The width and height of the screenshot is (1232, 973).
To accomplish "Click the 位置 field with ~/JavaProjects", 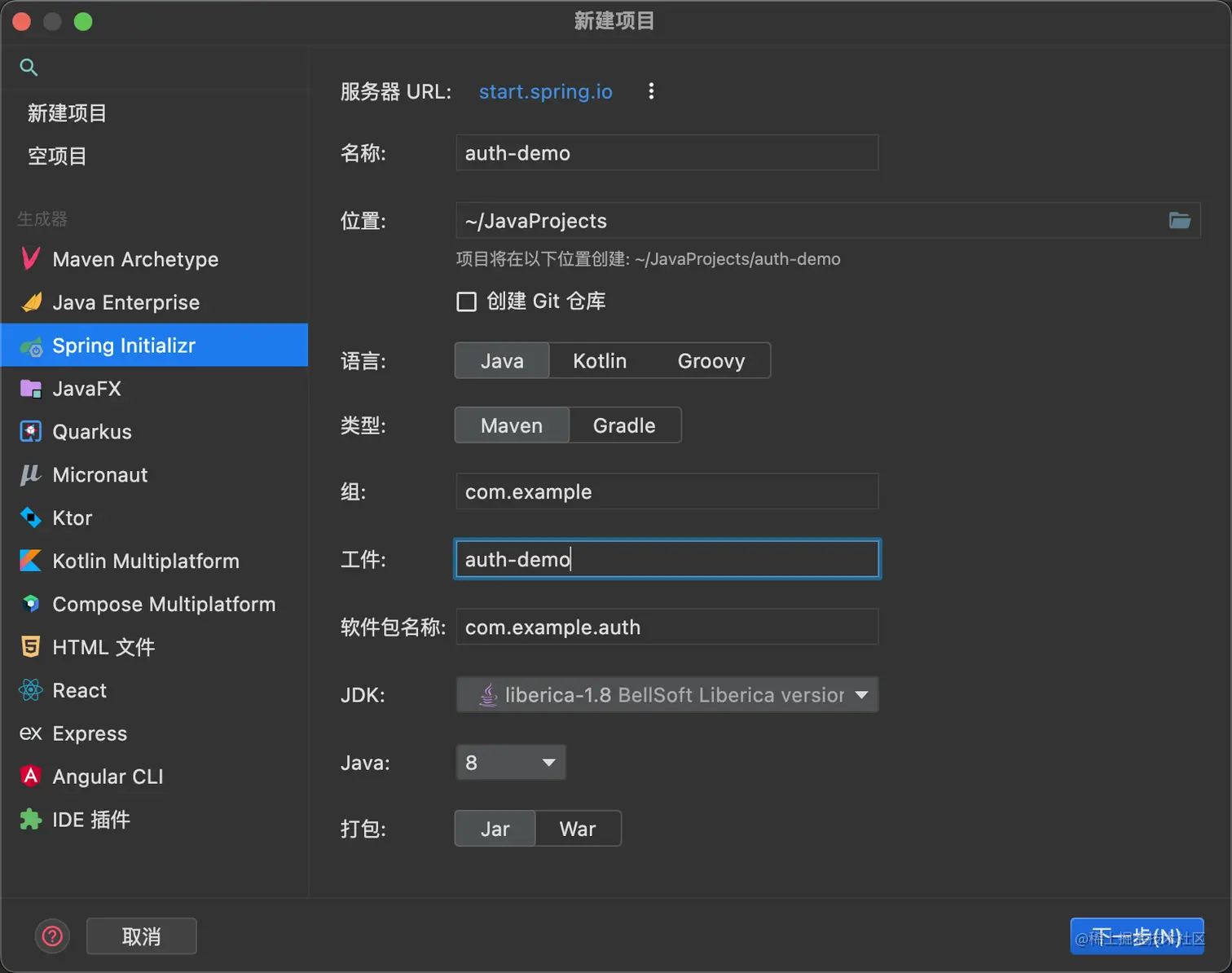I will (x=828, y=220).
